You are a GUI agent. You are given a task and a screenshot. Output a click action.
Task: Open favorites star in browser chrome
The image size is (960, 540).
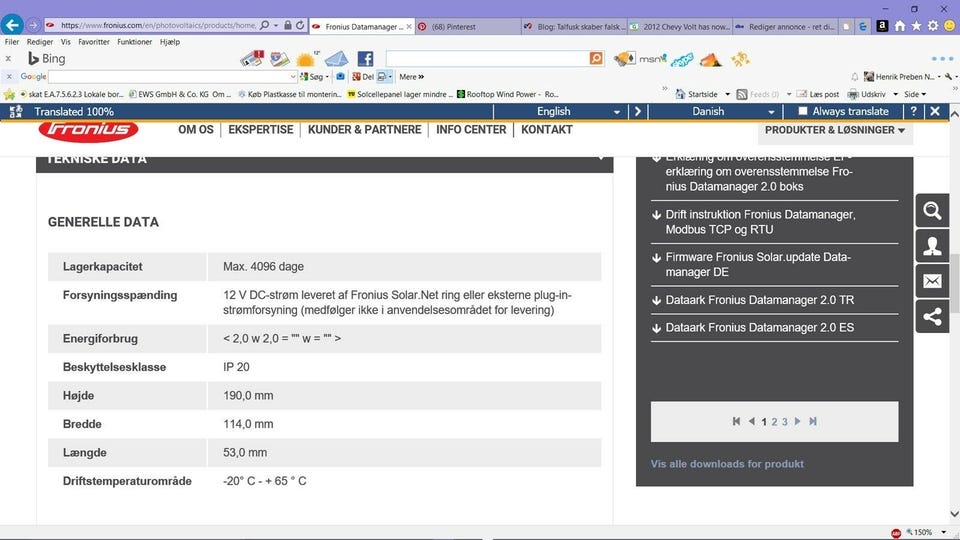[x=916, y=26]
